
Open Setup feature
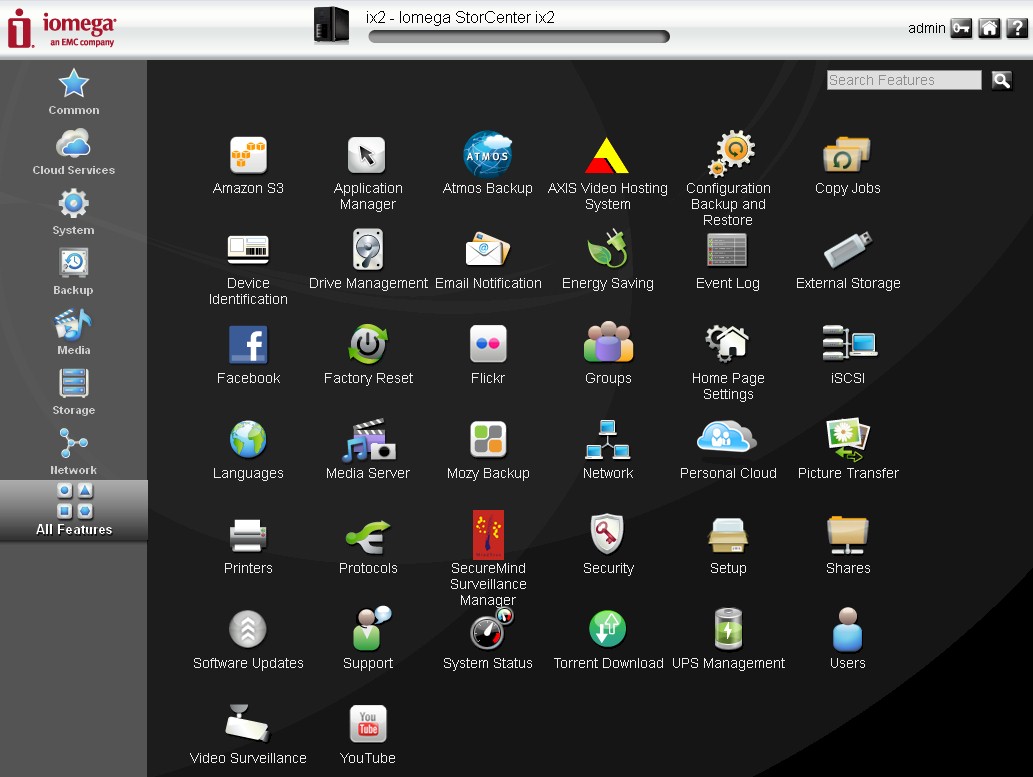click(x=728, y=546)
